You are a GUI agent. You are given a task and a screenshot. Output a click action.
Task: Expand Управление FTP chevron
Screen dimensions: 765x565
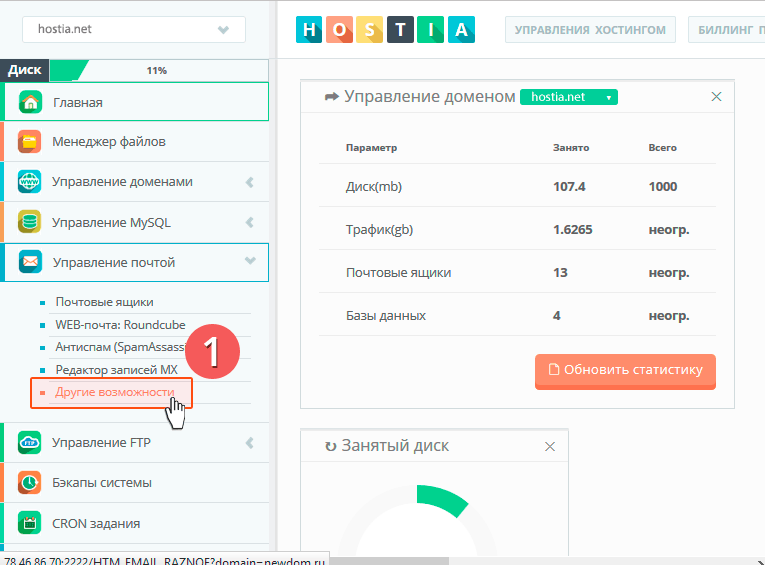[250, 443]
